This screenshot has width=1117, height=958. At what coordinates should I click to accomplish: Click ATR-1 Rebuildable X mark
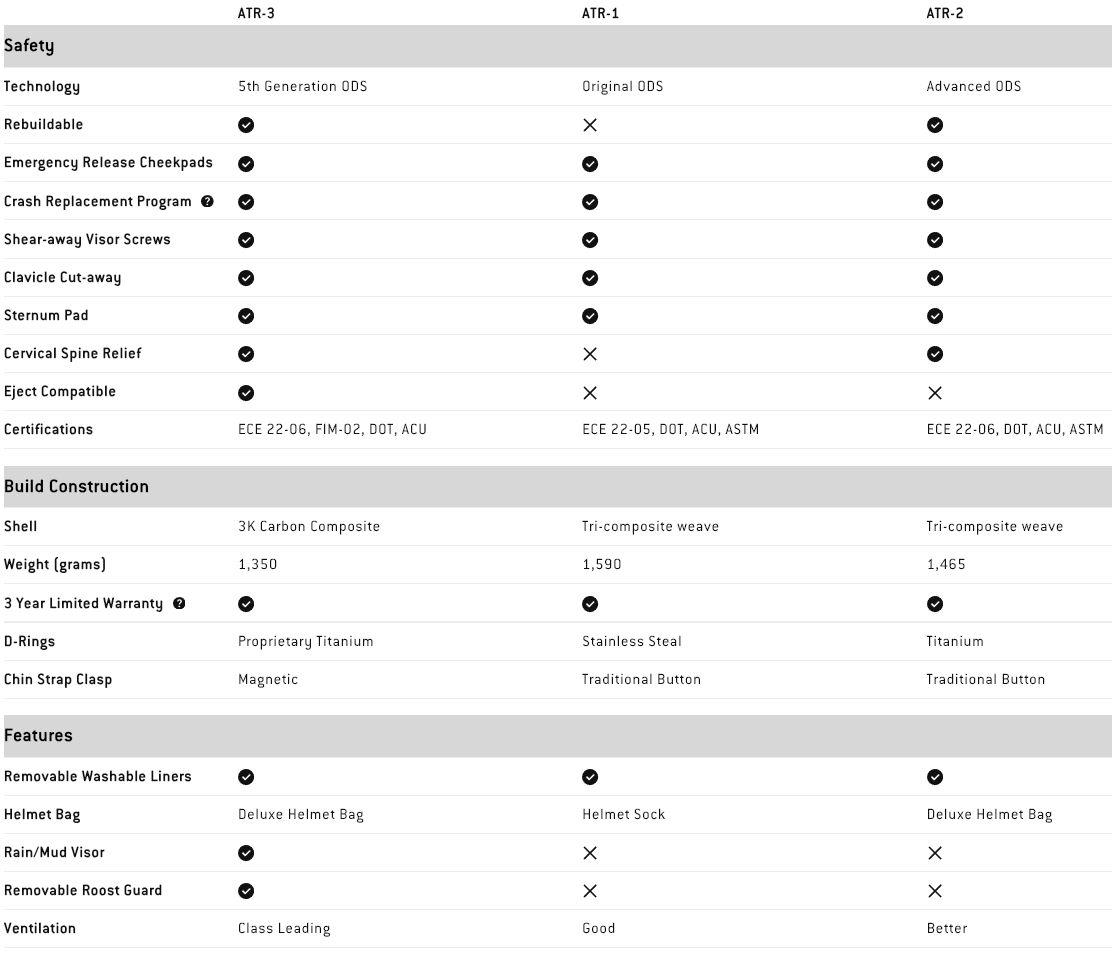590,125
